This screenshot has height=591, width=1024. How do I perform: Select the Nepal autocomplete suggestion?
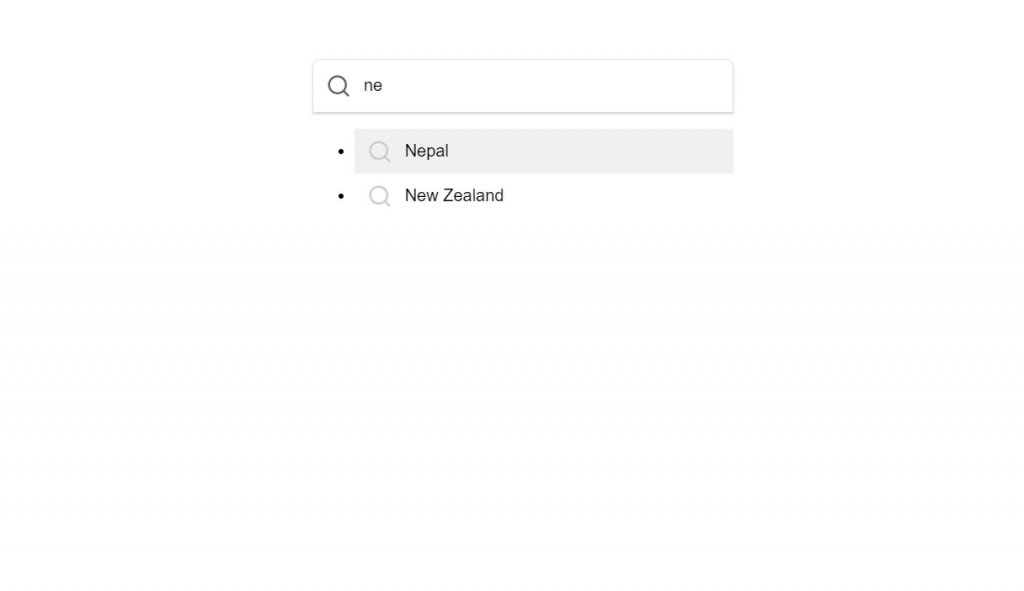[x=427, y=151]
